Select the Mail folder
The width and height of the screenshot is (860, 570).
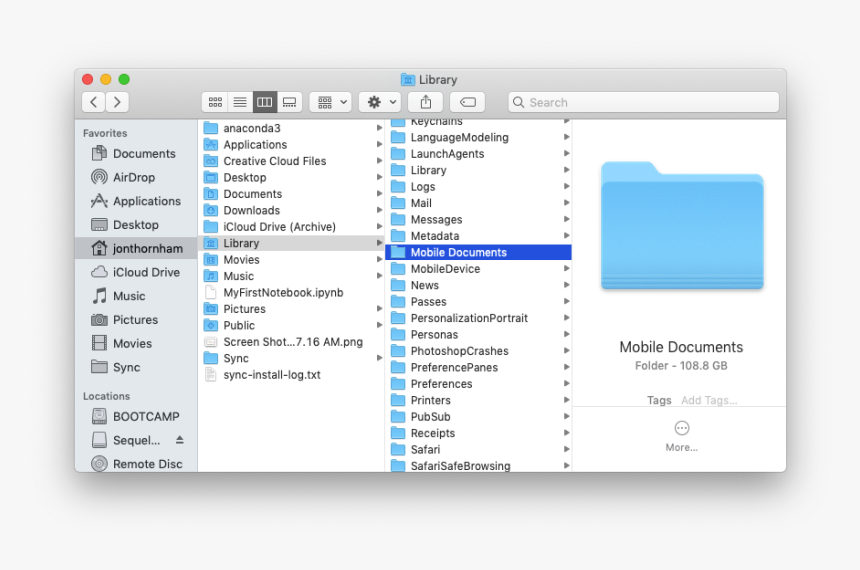point(478,203)
